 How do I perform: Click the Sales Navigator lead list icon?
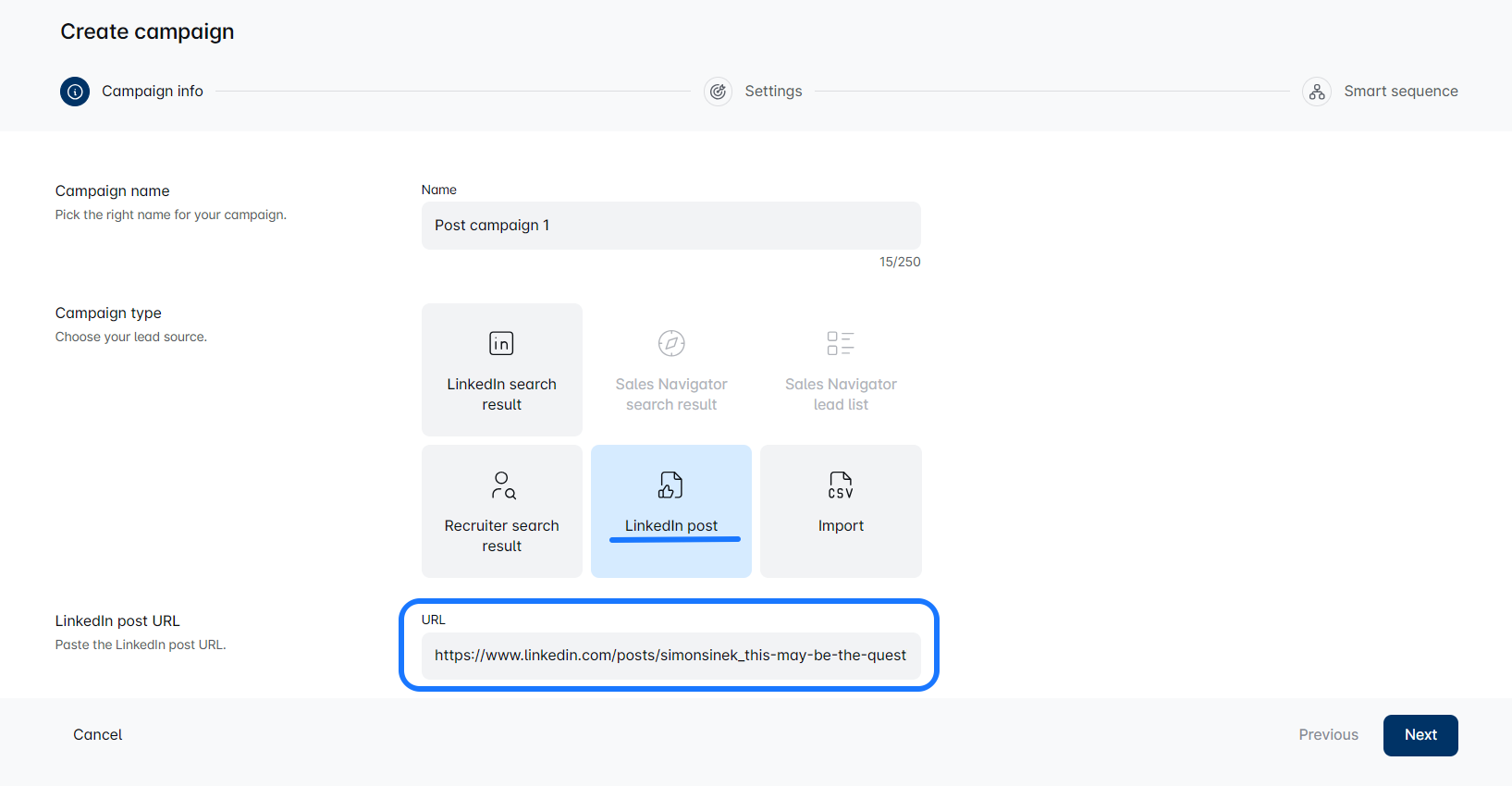point(841,343)
